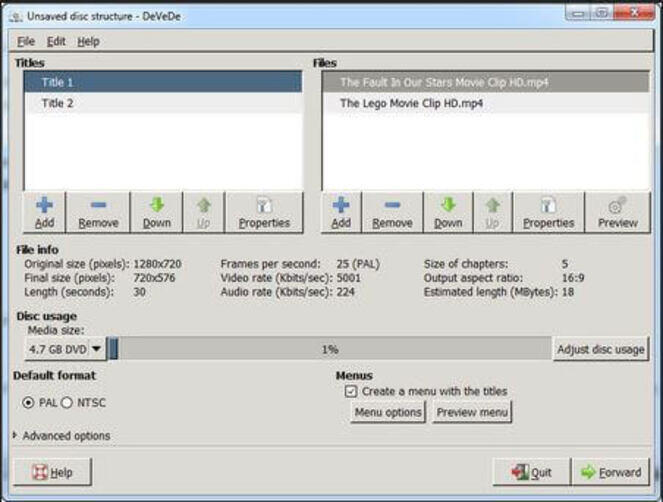Add a new file under Files list
Viewport: 663px width, 502px height.
pyautogui.click(x=341, y=212)
